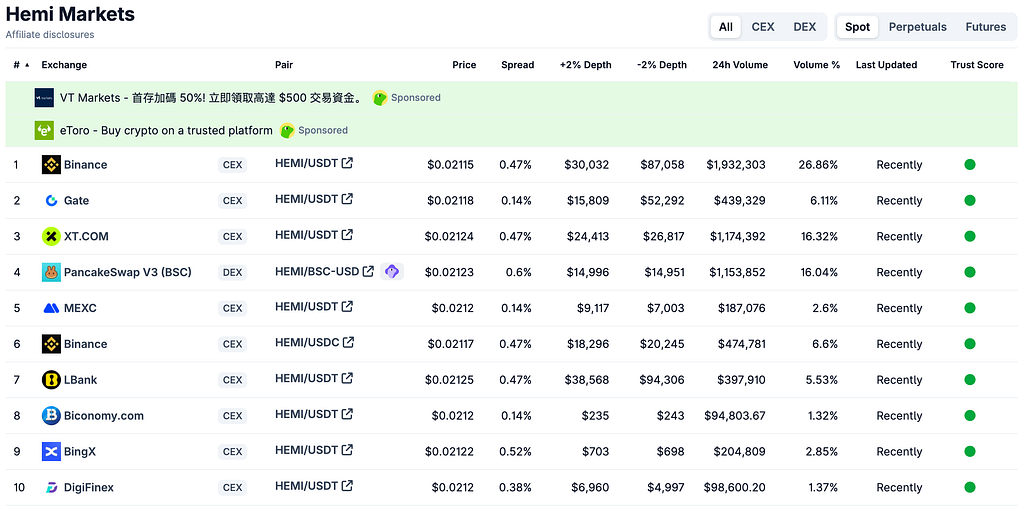Click the PancakeSwap V3 exchange logo

click(51, 272)
